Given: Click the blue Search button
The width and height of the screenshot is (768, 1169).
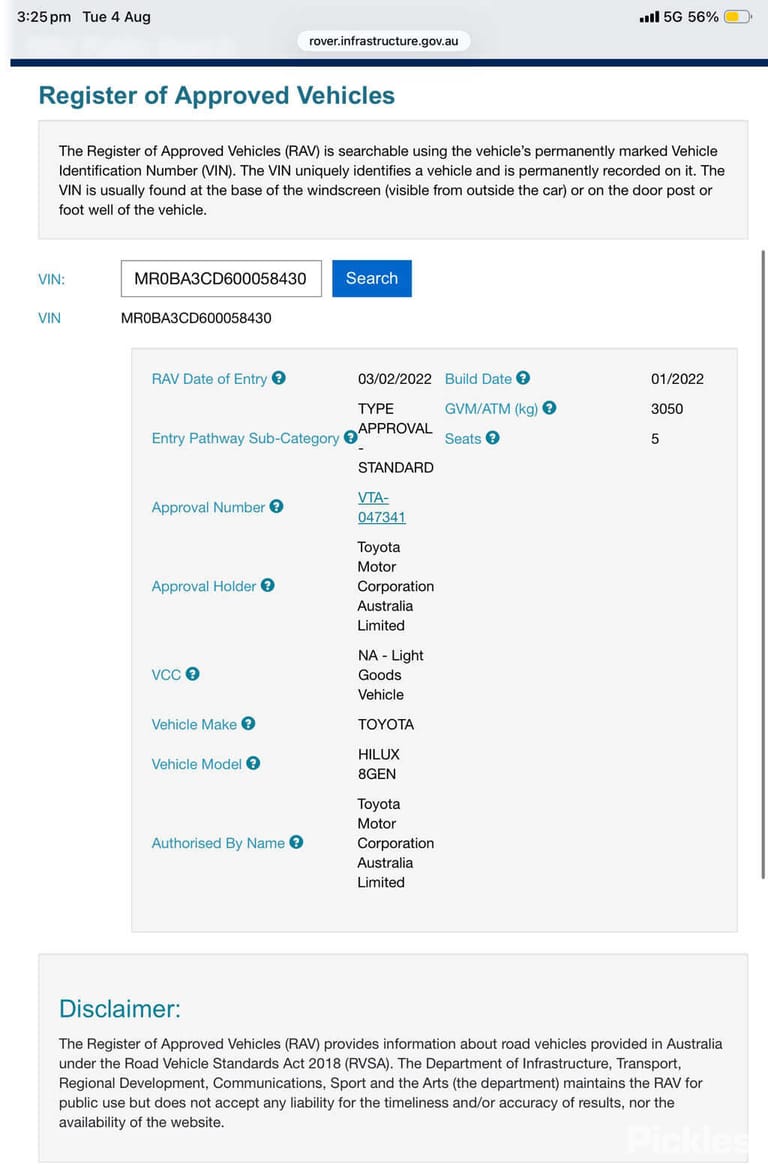Looking at the screenshot, I should [372, 278].
